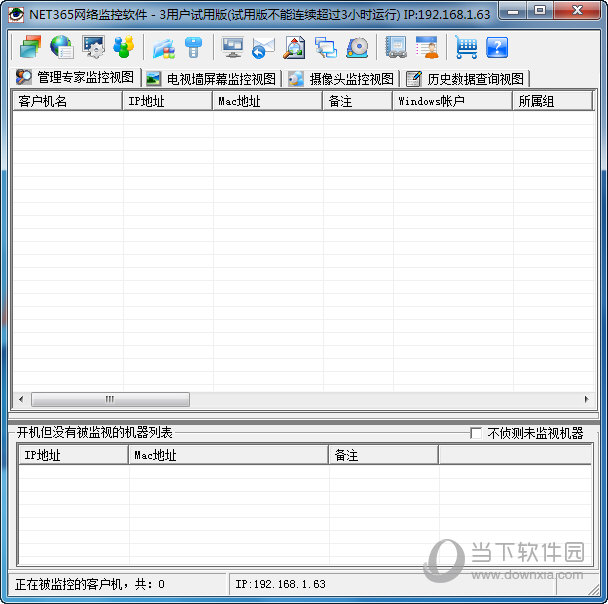Click the blue key icon

pyautogui.click(x=193, y=47)
